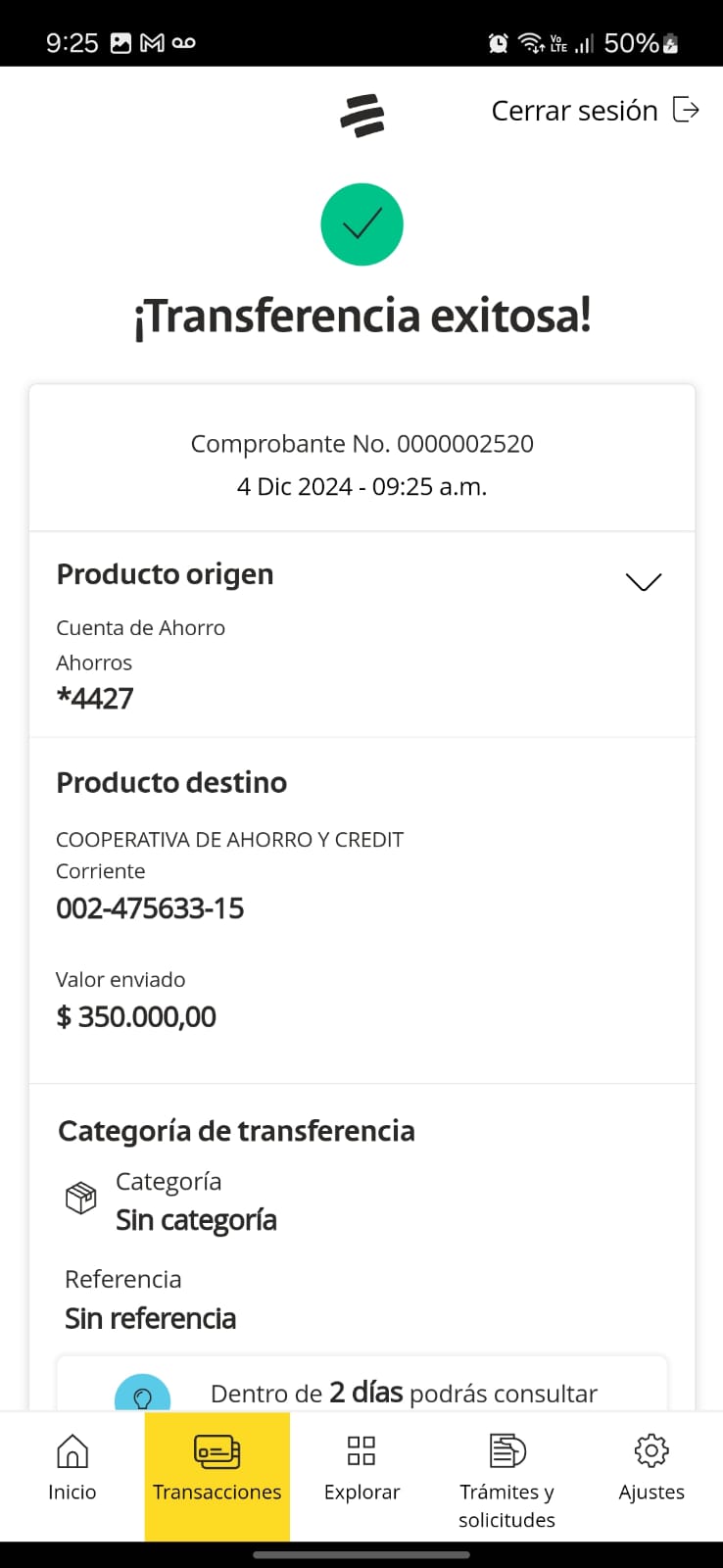Tap the Ajustes gear icon
Viewport: 723px width, 1568px height.
(x=651, y=1450)
